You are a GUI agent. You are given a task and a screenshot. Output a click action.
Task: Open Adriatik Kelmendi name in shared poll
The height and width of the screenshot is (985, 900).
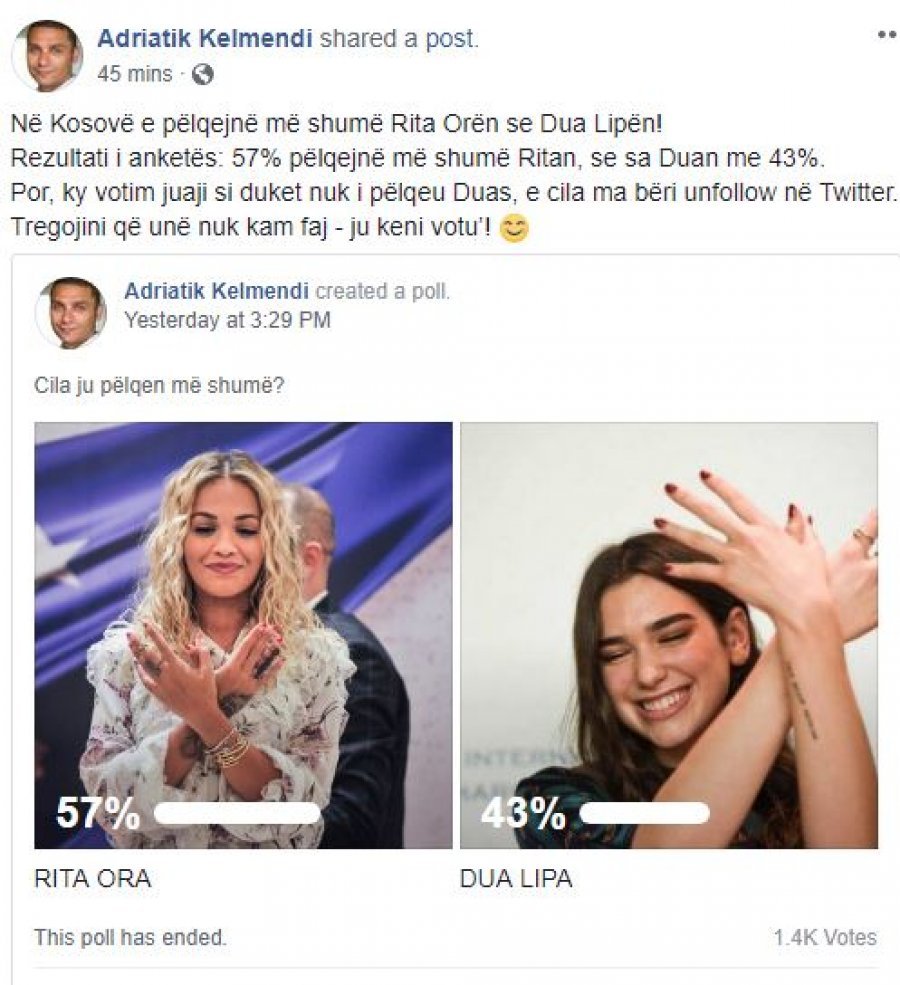click(216, 291)
